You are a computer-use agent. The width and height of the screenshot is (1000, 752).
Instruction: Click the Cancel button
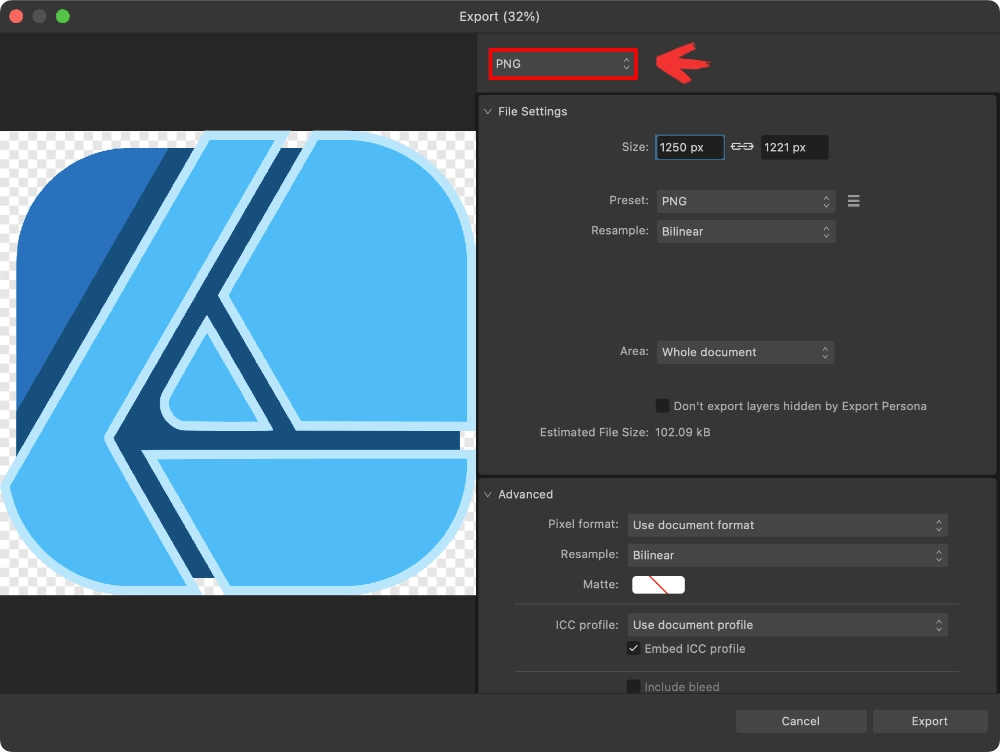click(x=800, y=721)
